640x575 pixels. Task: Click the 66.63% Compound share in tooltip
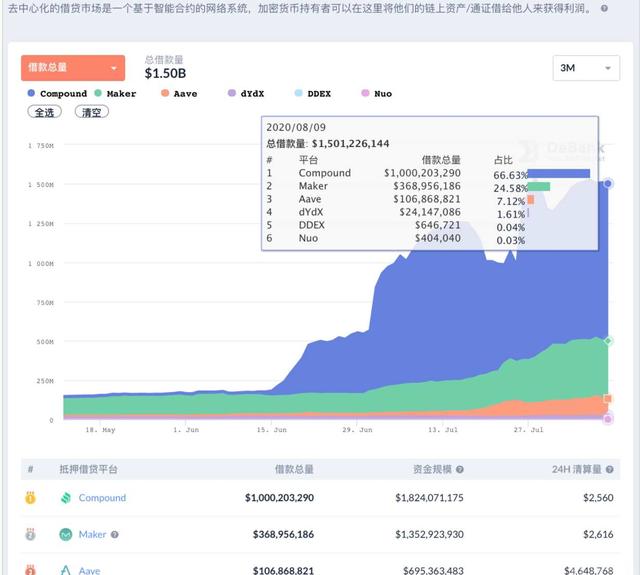click(510, 175)
